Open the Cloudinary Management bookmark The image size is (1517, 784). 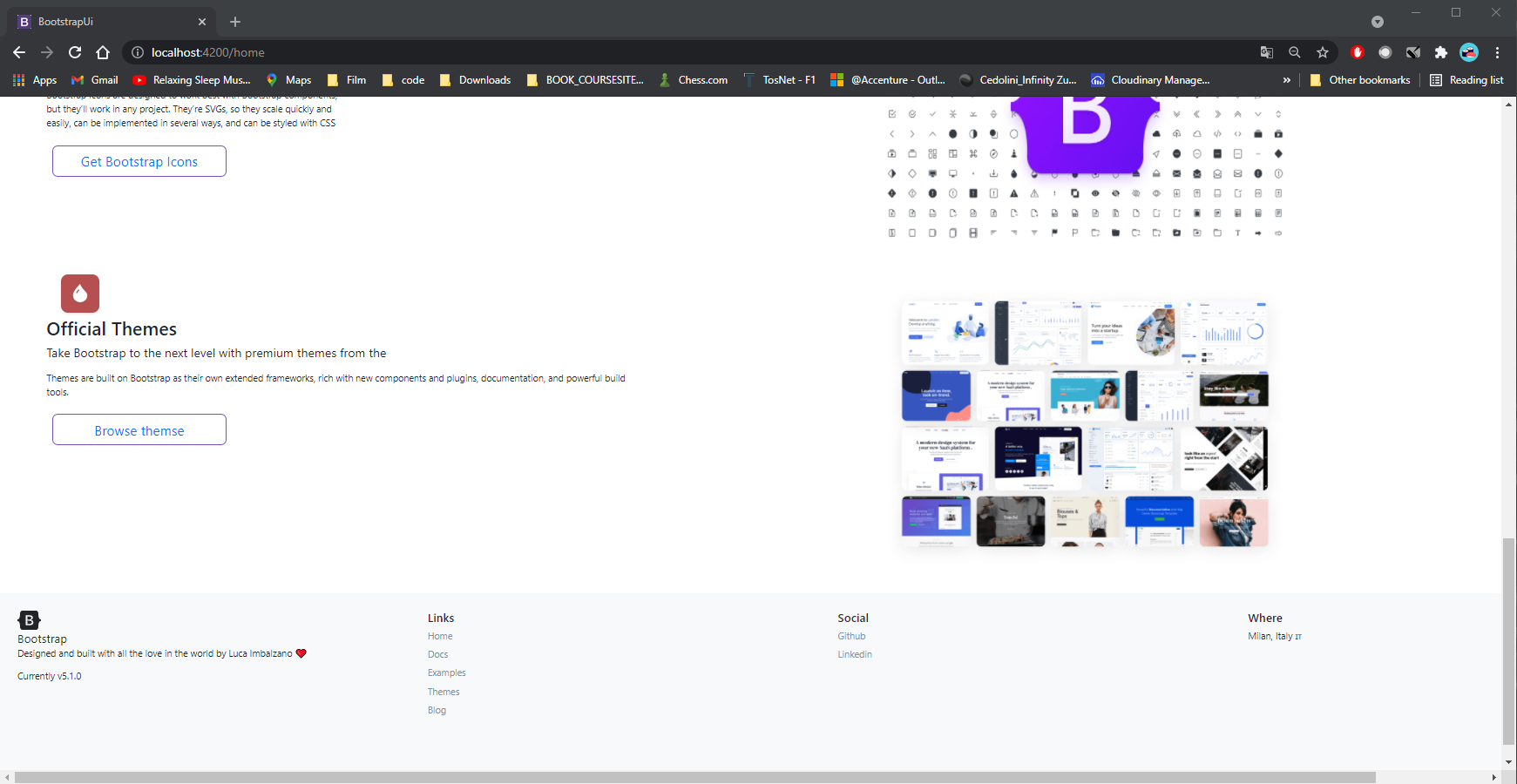1150,80
